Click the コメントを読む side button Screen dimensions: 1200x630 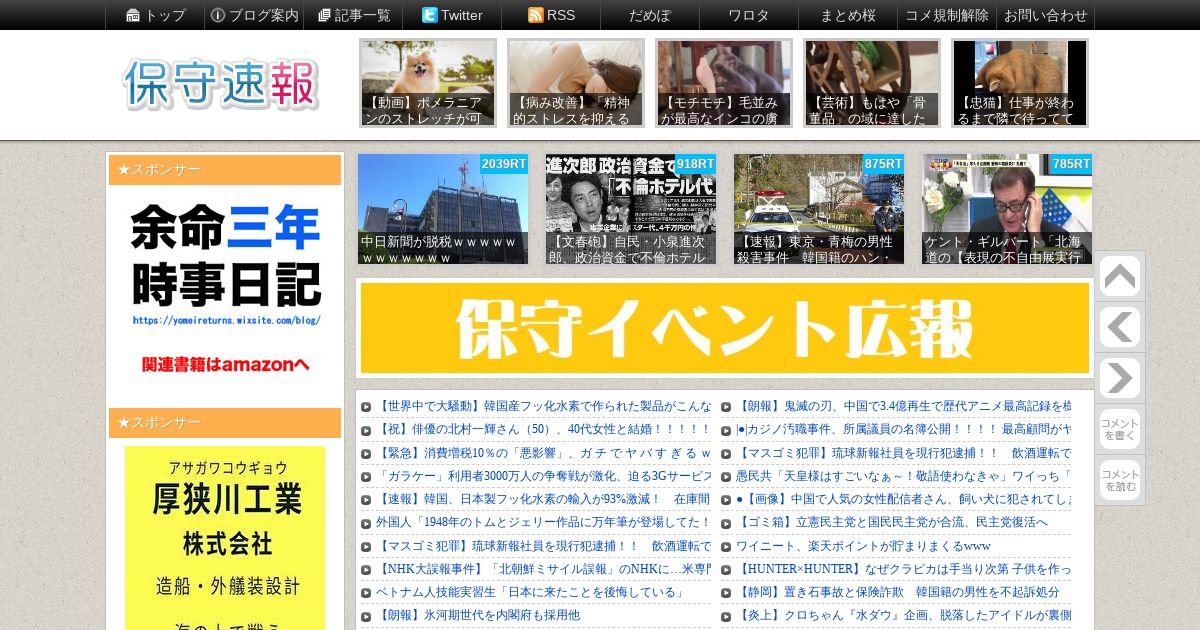point(1119,480)
